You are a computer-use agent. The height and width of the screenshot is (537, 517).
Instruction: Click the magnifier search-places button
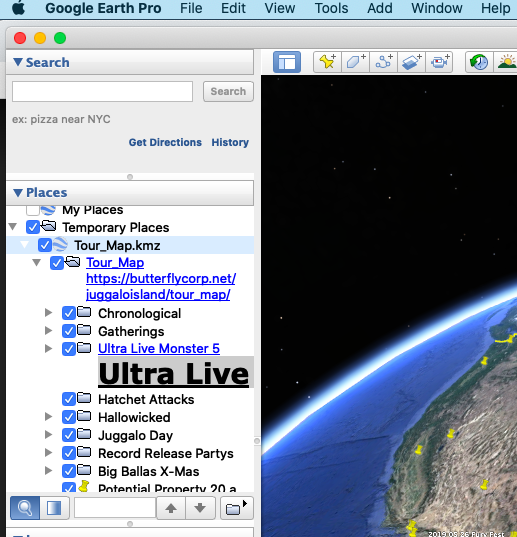(x=25, y=508)
